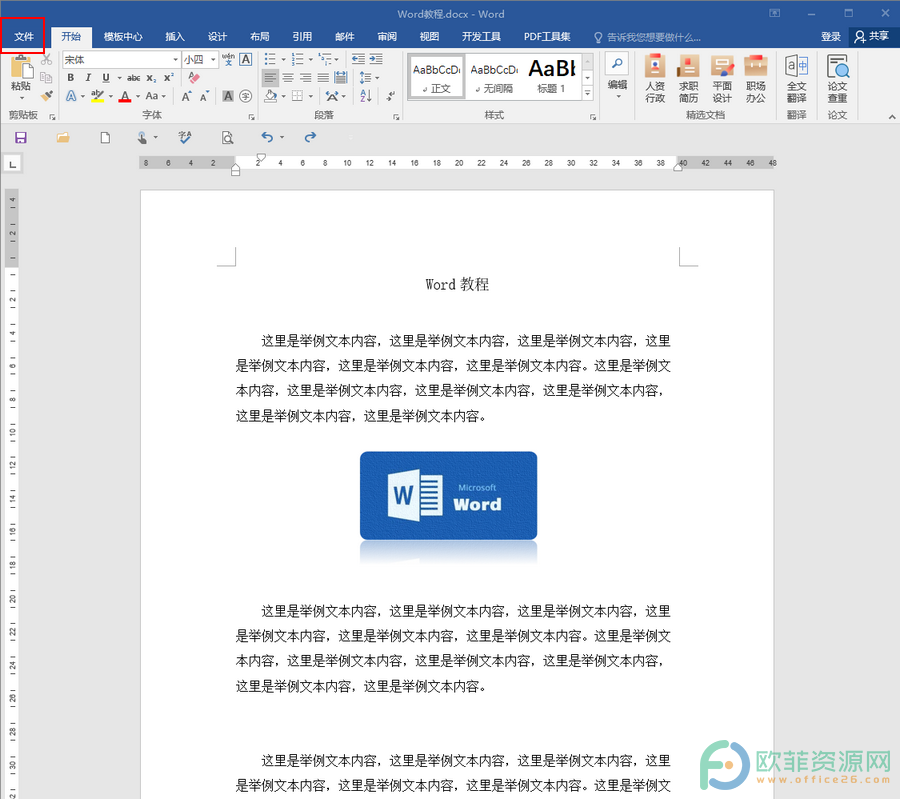Launch 全文翻译 full-text translation
The width and height of the screenshot is (900, 799).
(x=797, y=79)
